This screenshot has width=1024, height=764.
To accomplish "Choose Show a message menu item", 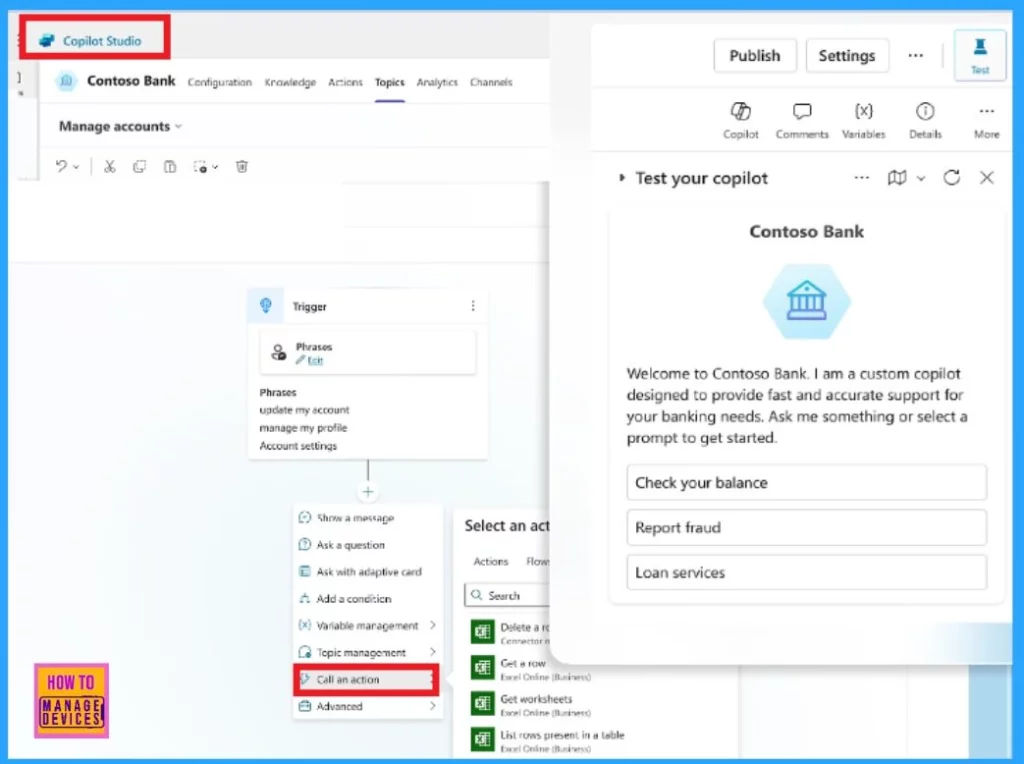I will coord(368,518).
